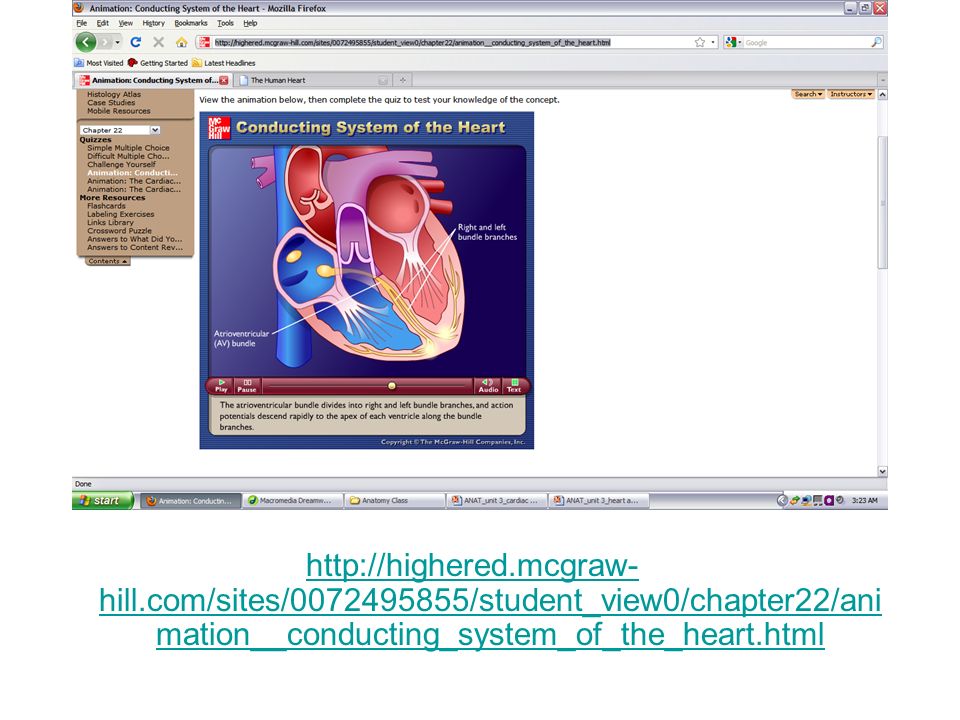Toggle animation Audio button

[x=488, y=386]
